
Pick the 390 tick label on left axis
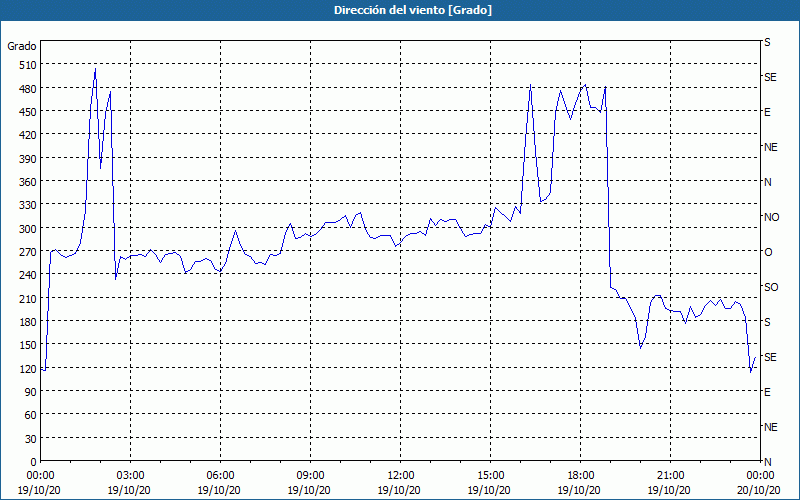pyautogui.click(x=28, y=158)
